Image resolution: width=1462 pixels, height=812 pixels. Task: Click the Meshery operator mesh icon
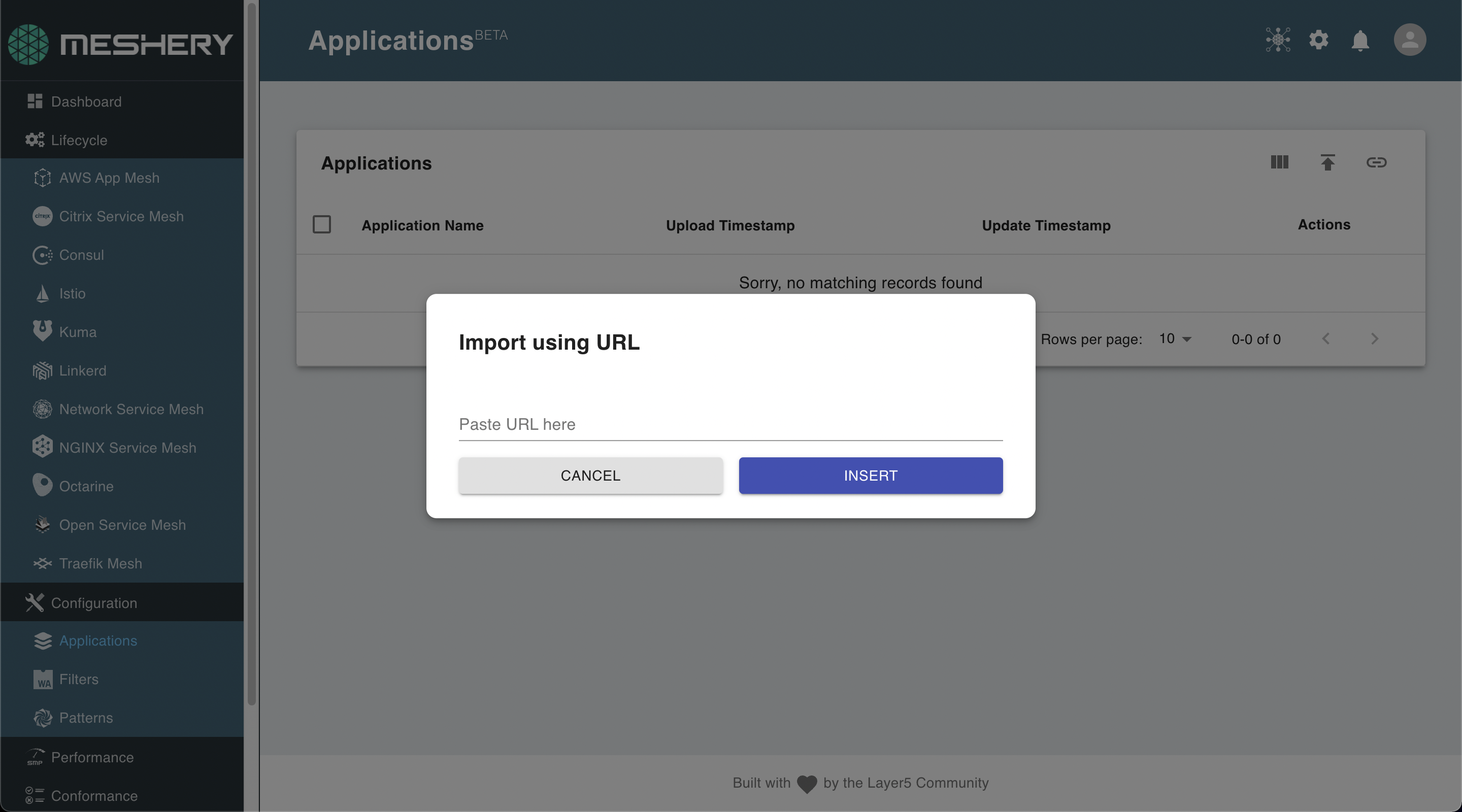click(1278, 40)
